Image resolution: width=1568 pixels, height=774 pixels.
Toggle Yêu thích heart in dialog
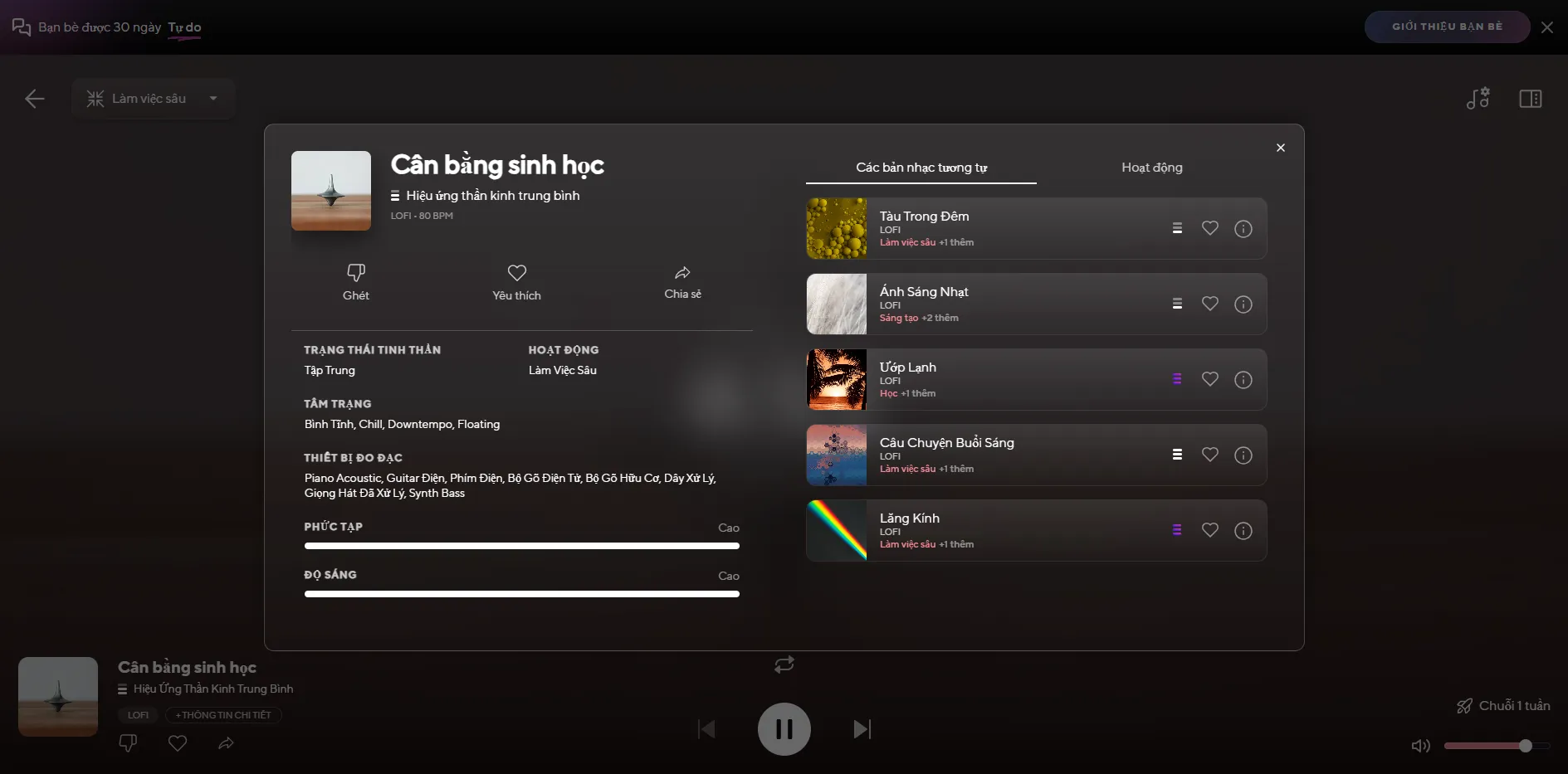tap(516, 274)
